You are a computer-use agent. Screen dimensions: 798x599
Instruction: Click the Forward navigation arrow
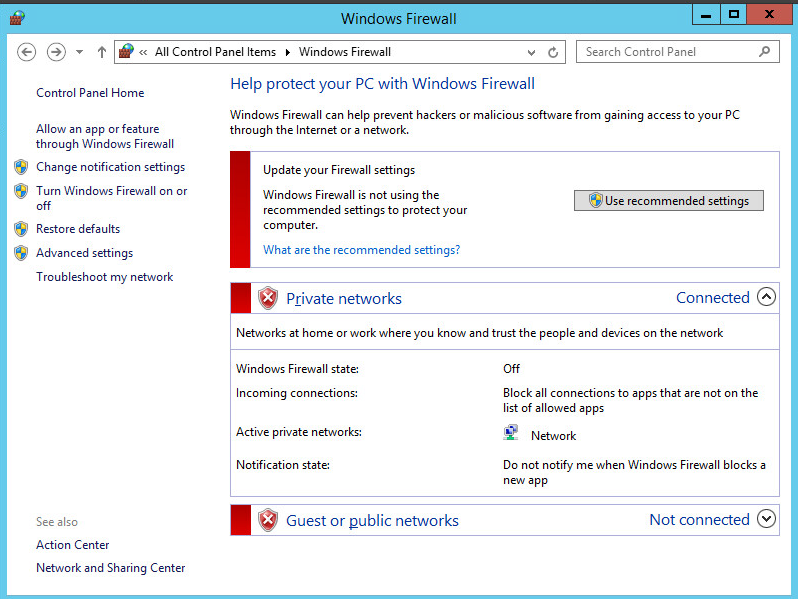(x=56, y=52)
